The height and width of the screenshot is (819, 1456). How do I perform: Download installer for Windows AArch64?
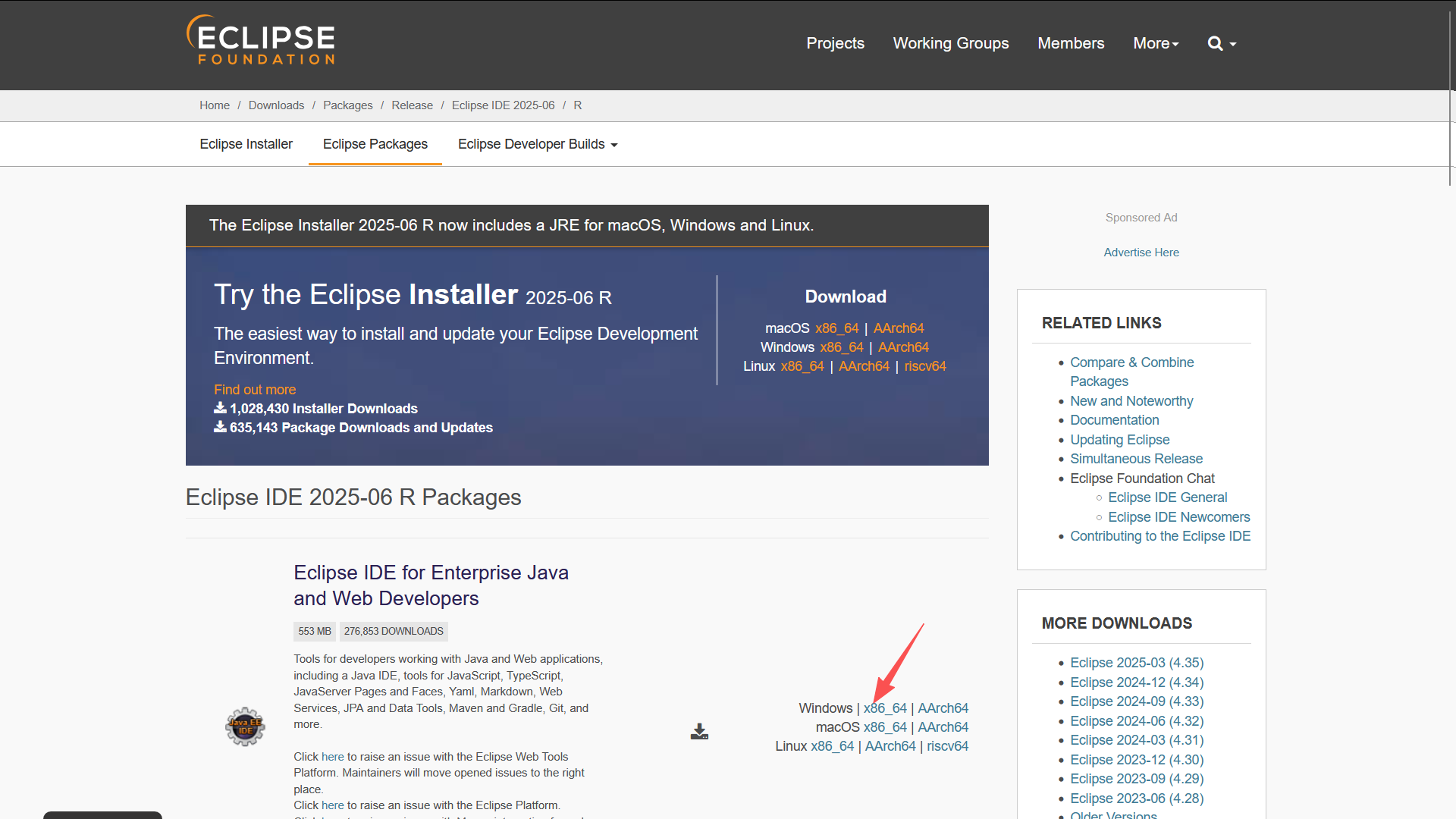point(903,347)
